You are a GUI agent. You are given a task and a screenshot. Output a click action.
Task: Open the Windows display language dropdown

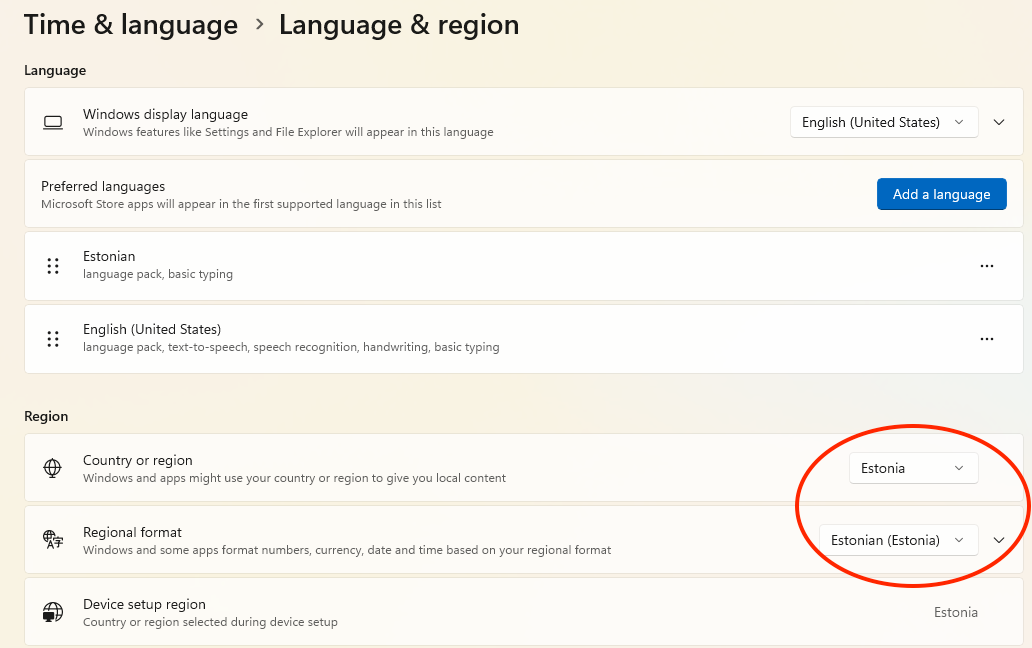pos(883,122)
